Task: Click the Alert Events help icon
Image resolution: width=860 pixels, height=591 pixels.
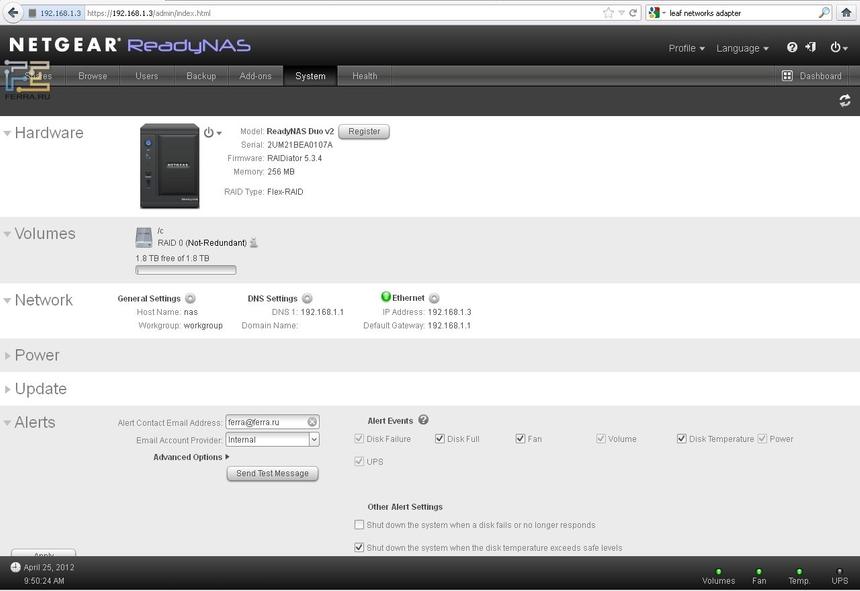Action: tap(423, 421)
